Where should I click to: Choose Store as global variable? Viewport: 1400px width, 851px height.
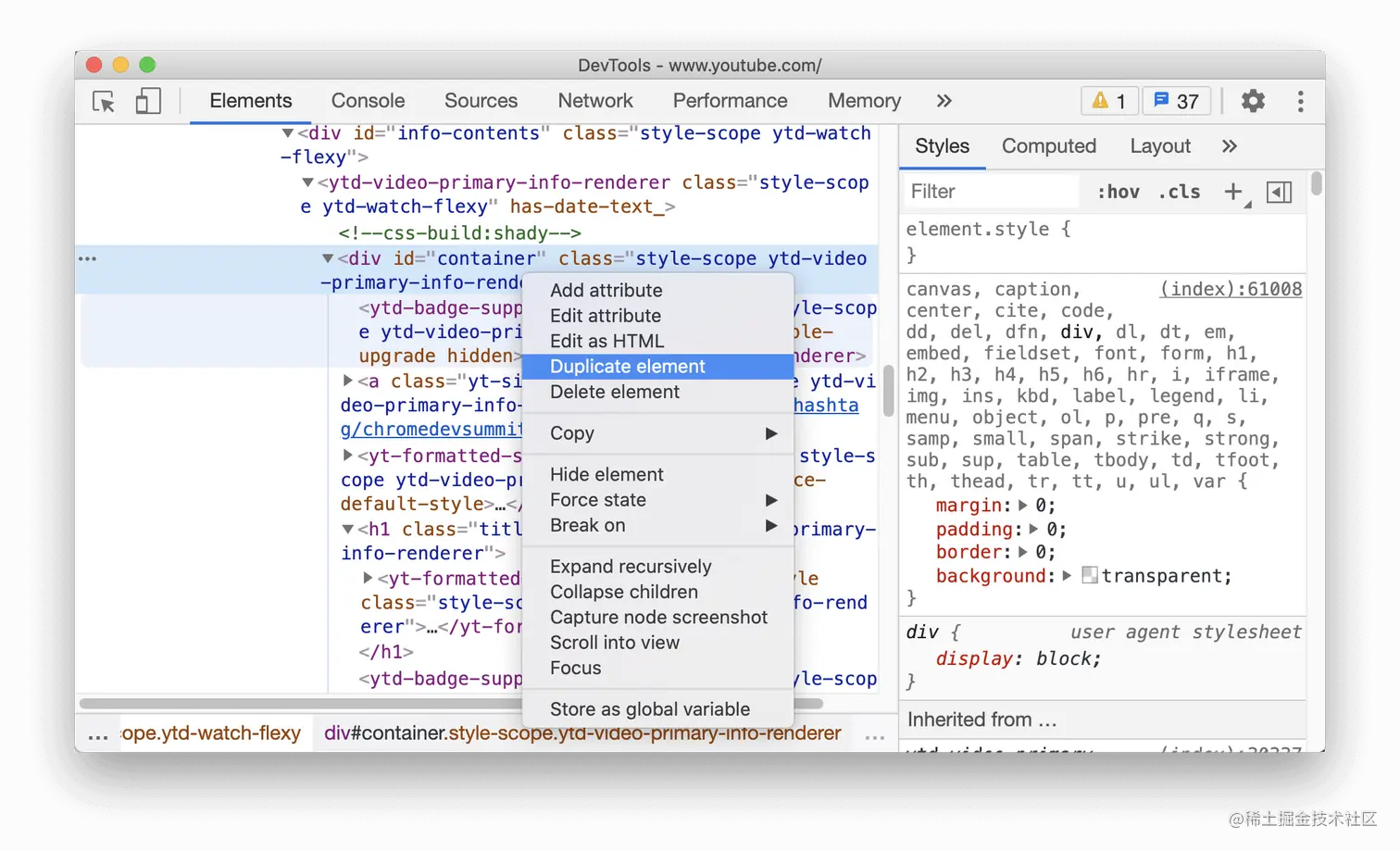pos(658,709)
